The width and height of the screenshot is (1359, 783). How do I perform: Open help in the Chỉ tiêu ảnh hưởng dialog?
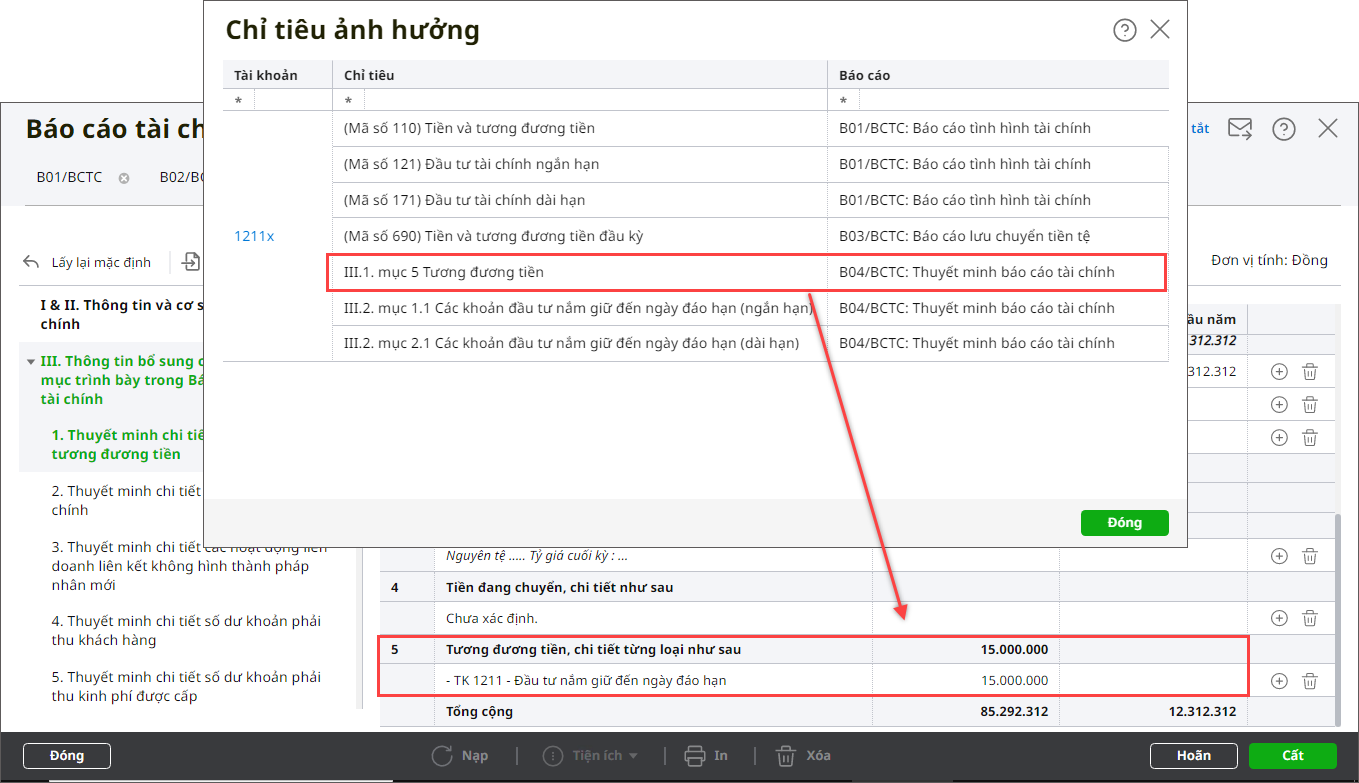pos(1124,30)
